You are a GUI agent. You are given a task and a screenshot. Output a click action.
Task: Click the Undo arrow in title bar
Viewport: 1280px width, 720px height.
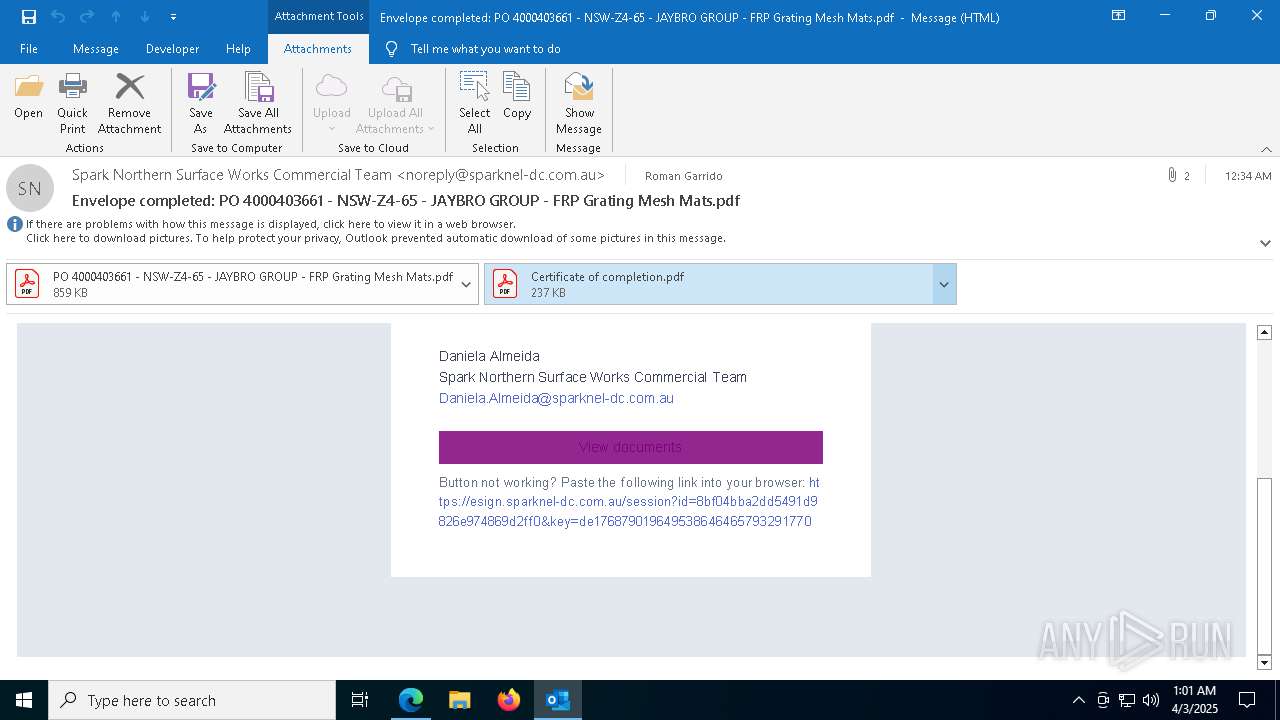coord(58,16)
